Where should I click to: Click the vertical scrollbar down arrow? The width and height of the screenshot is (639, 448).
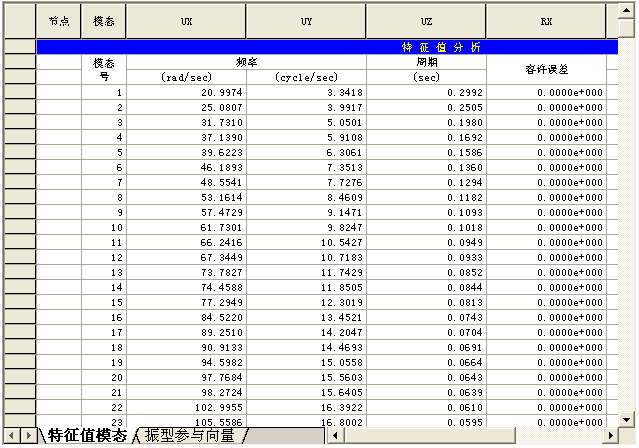tap(626, 419)
